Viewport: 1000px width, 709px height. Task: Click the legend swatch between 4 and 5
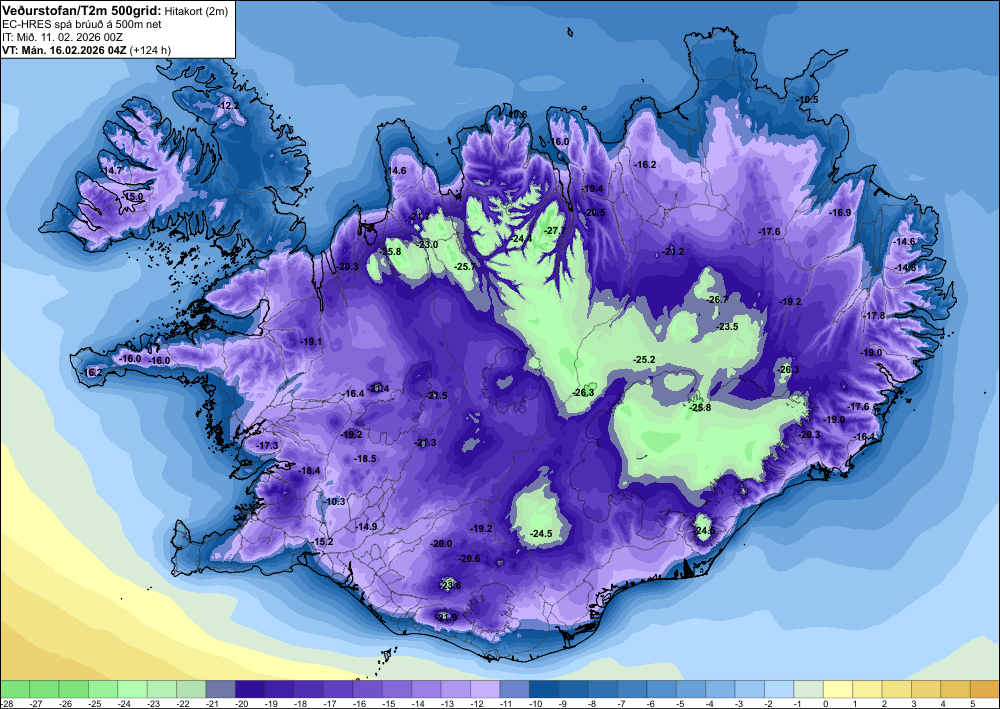click(956, 689)
